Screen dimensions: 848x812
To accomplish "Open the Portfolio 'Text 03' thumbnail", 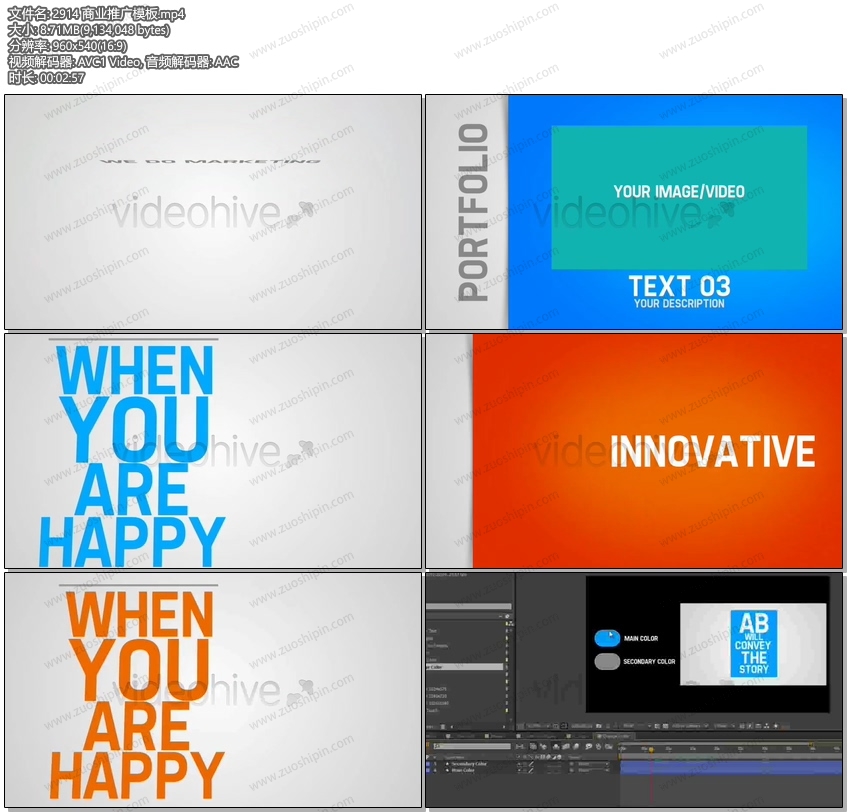I will click(634, 212).
